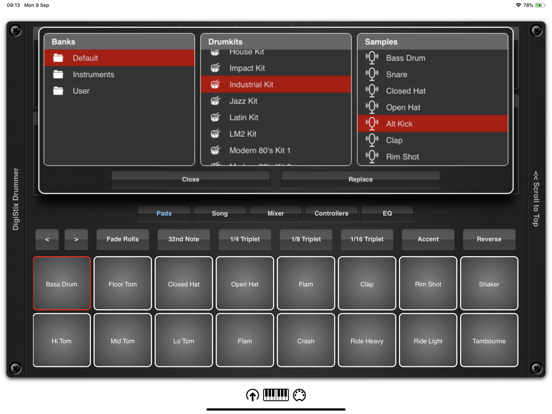This screenshot has height=414, width=552.
Task: Tap the upload arrow icon in bottom bar
Action: 252,395
